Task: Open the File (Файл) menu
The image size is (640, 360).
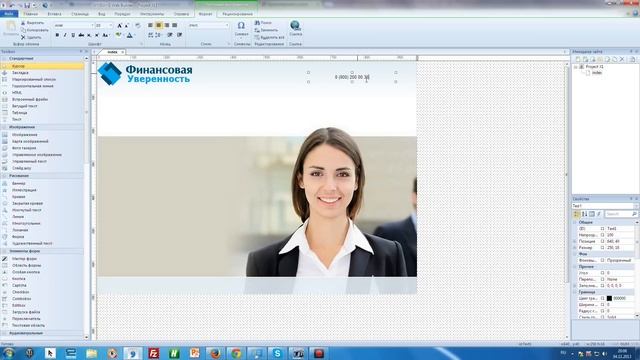Action: (x=9, y=14)
